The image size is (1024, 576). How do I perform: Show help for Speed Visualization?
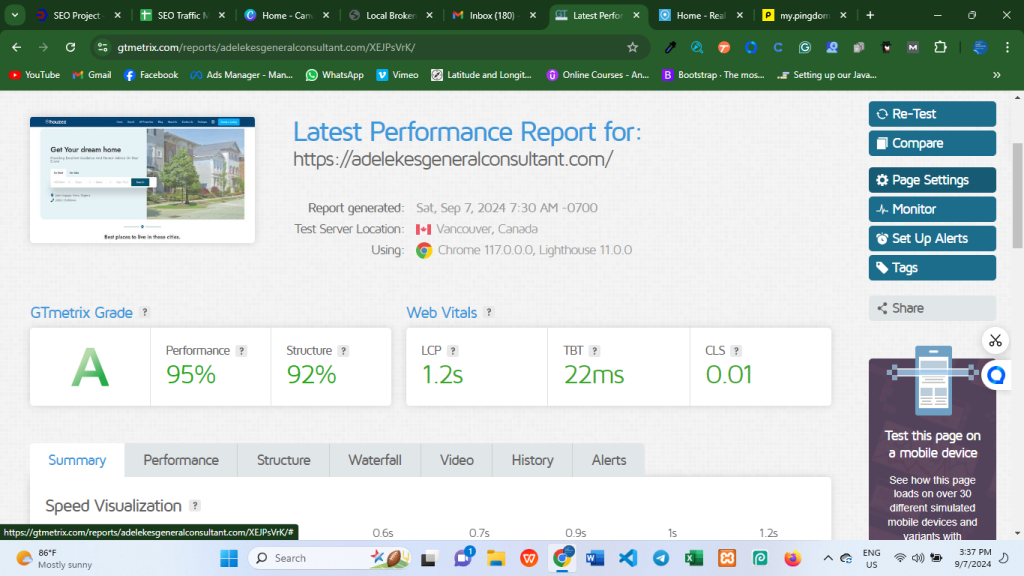(x=195, y=505)
